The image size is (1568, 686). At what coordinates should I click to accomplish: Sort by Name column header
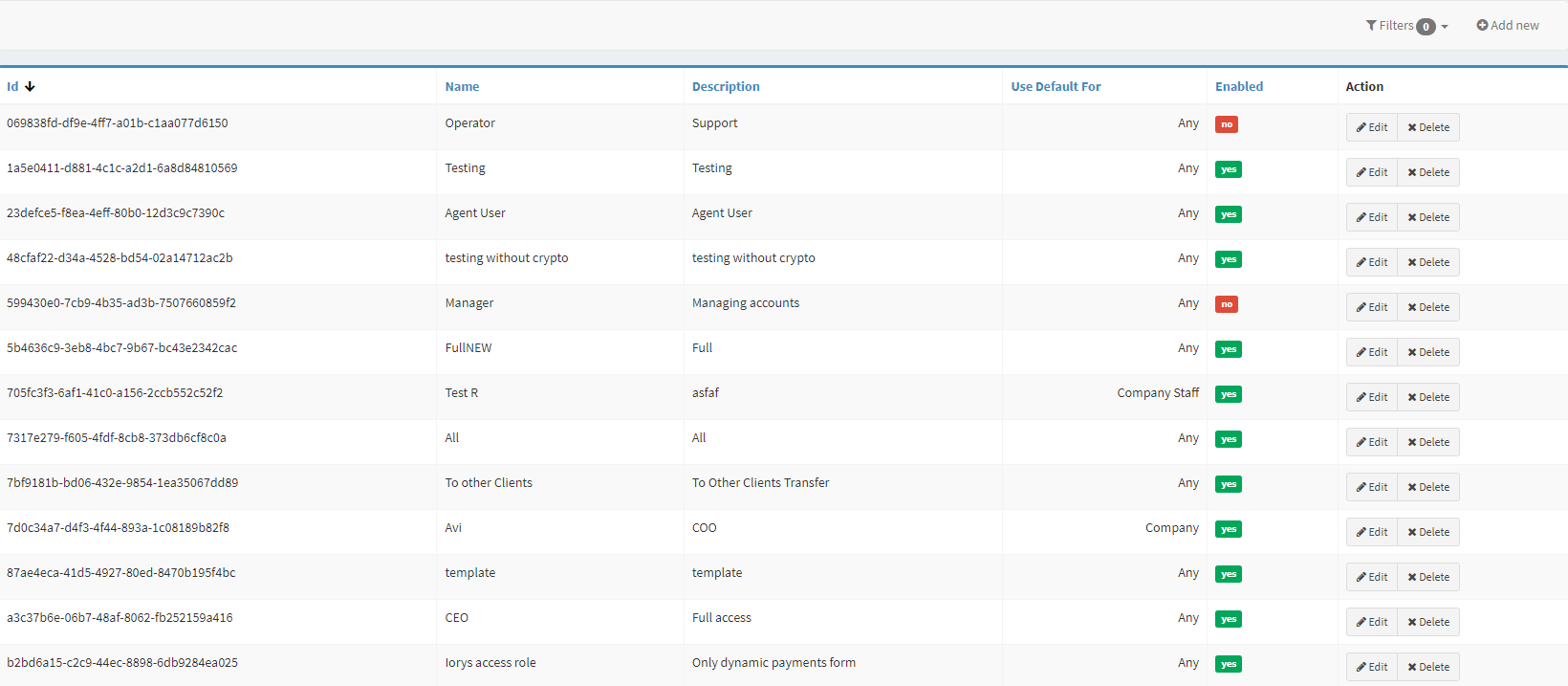462,86
